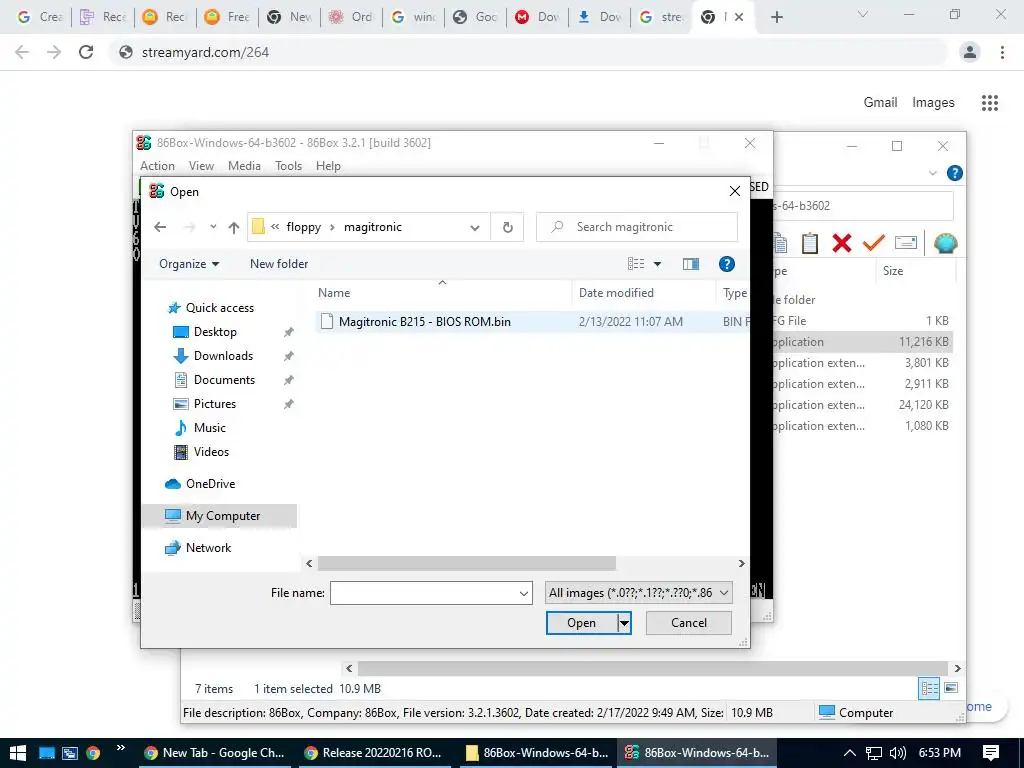Open taskbar Release 20220216 ROM Chrome window

(375, 753)
